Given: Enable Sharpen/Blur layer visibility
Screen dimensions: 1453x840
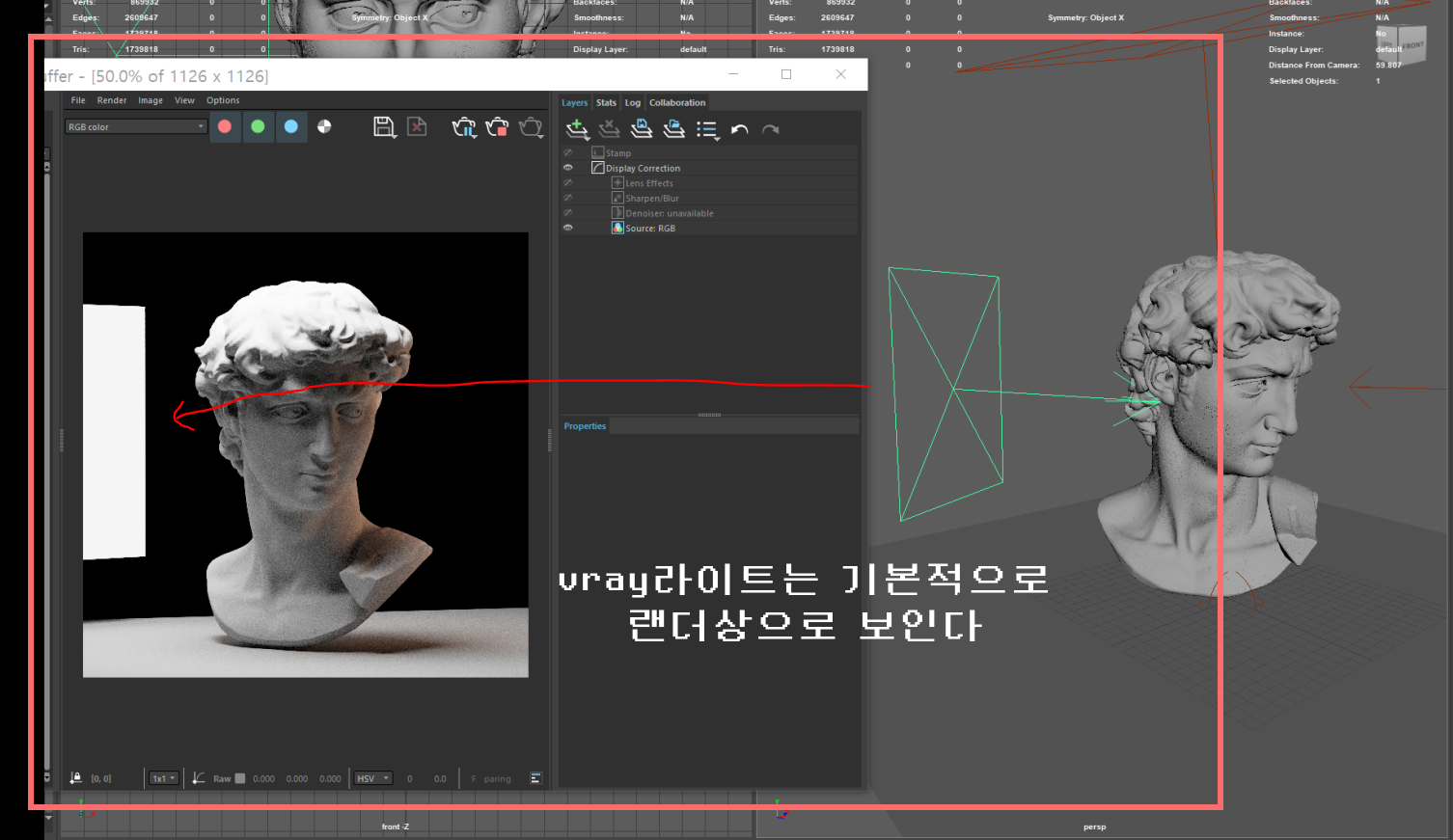Looking at the screenshot, I should click(568, 198).
